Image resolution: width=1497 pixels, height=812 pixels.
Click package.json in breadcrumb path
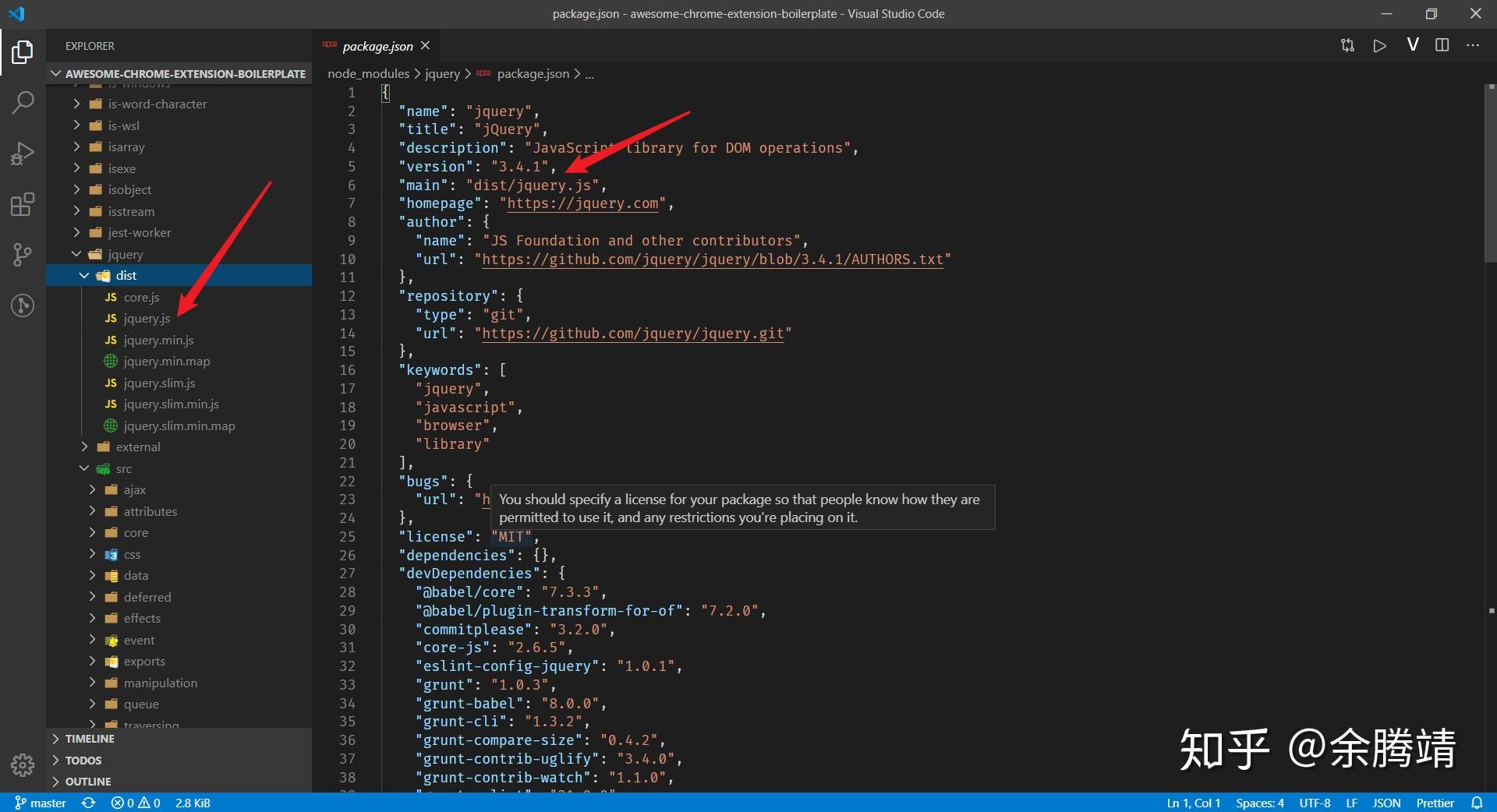(x=533, y=74)
